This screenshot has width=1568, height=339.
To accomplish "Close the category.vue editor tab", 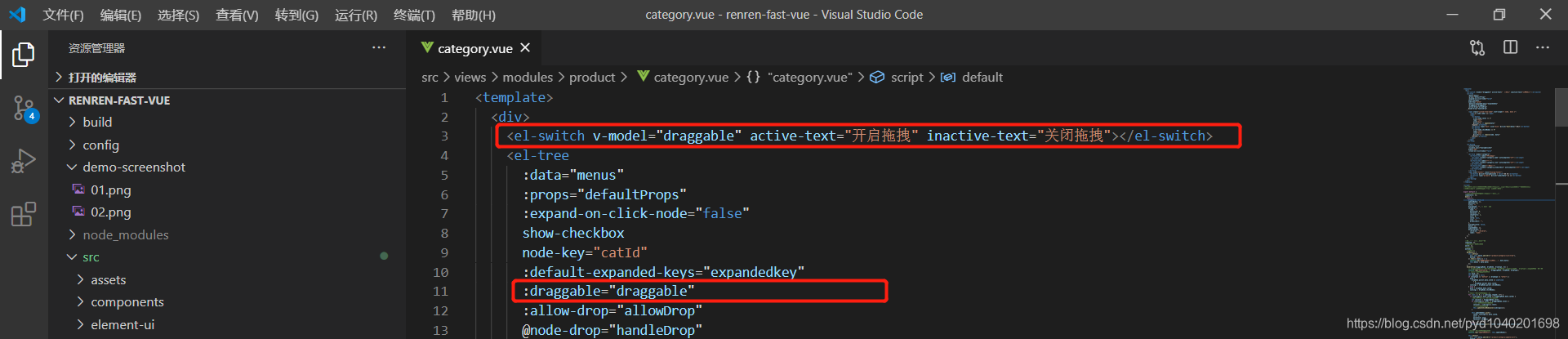I will pos(525,48).
